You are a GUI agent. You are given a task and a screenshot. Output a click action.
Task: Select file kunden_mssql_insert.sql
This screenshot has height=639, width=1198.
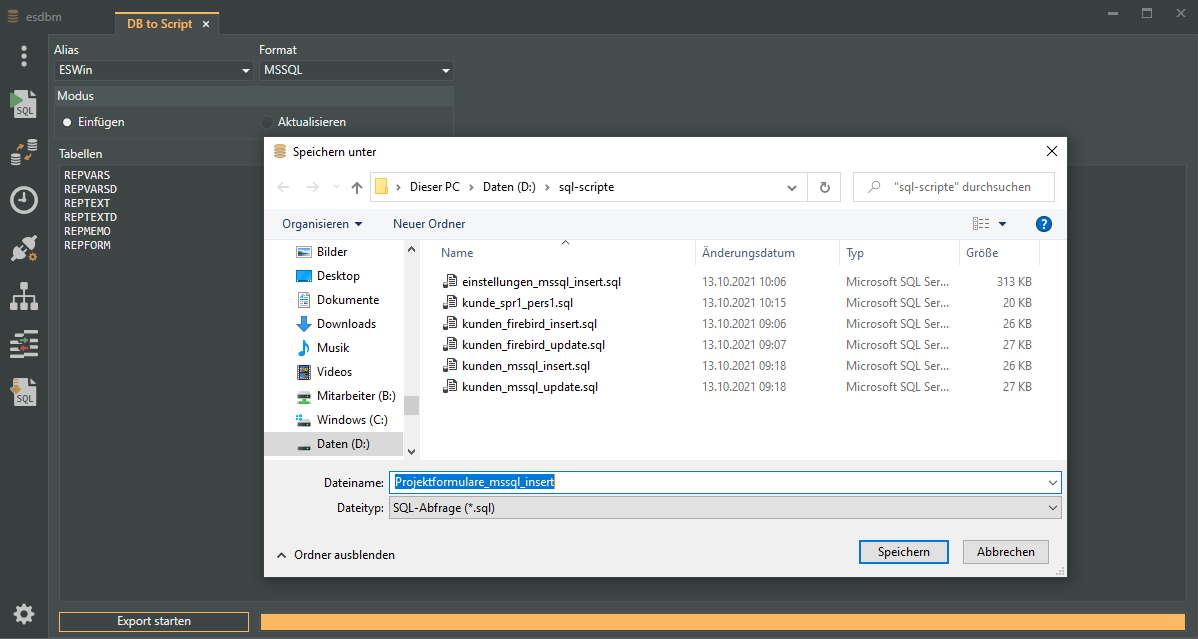525,366
